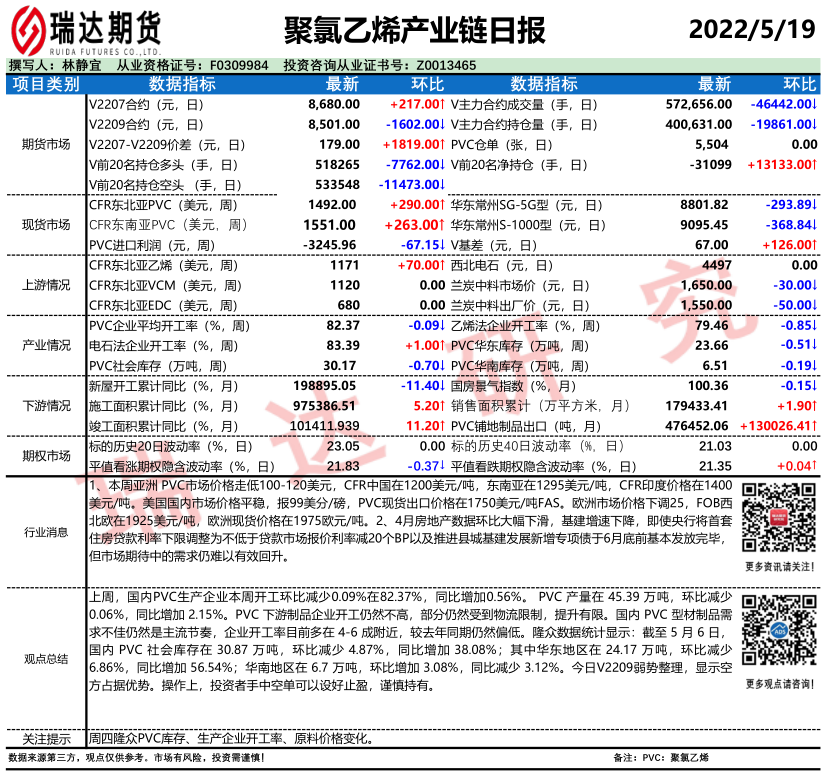This screenshot has width=825, height=775.
Task: Select the 下游情况 category label
Action: (x=45, y=405)
